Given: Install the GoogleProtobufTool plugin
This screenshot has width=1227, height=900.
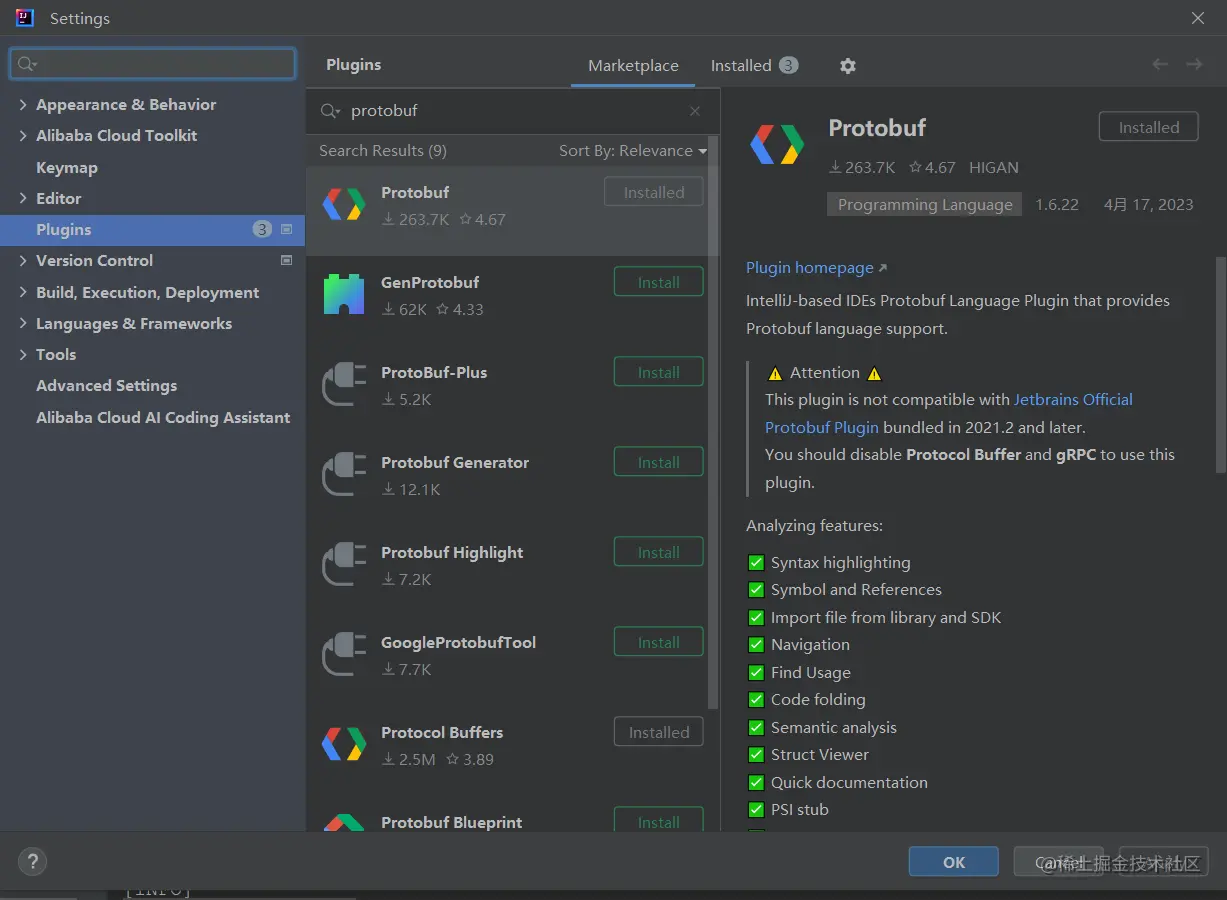Looking at the screenshot, I should [658, 642].
